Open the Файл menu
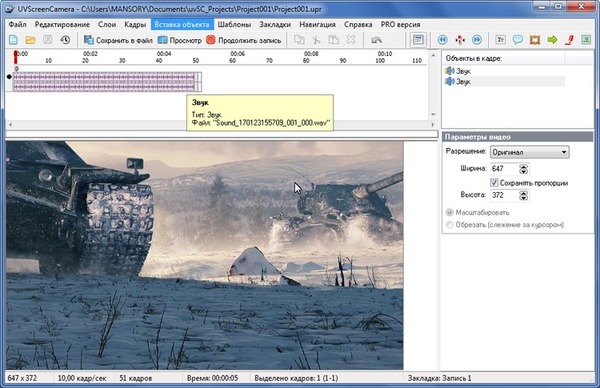The image size is (600, 388). pos(18,24)
